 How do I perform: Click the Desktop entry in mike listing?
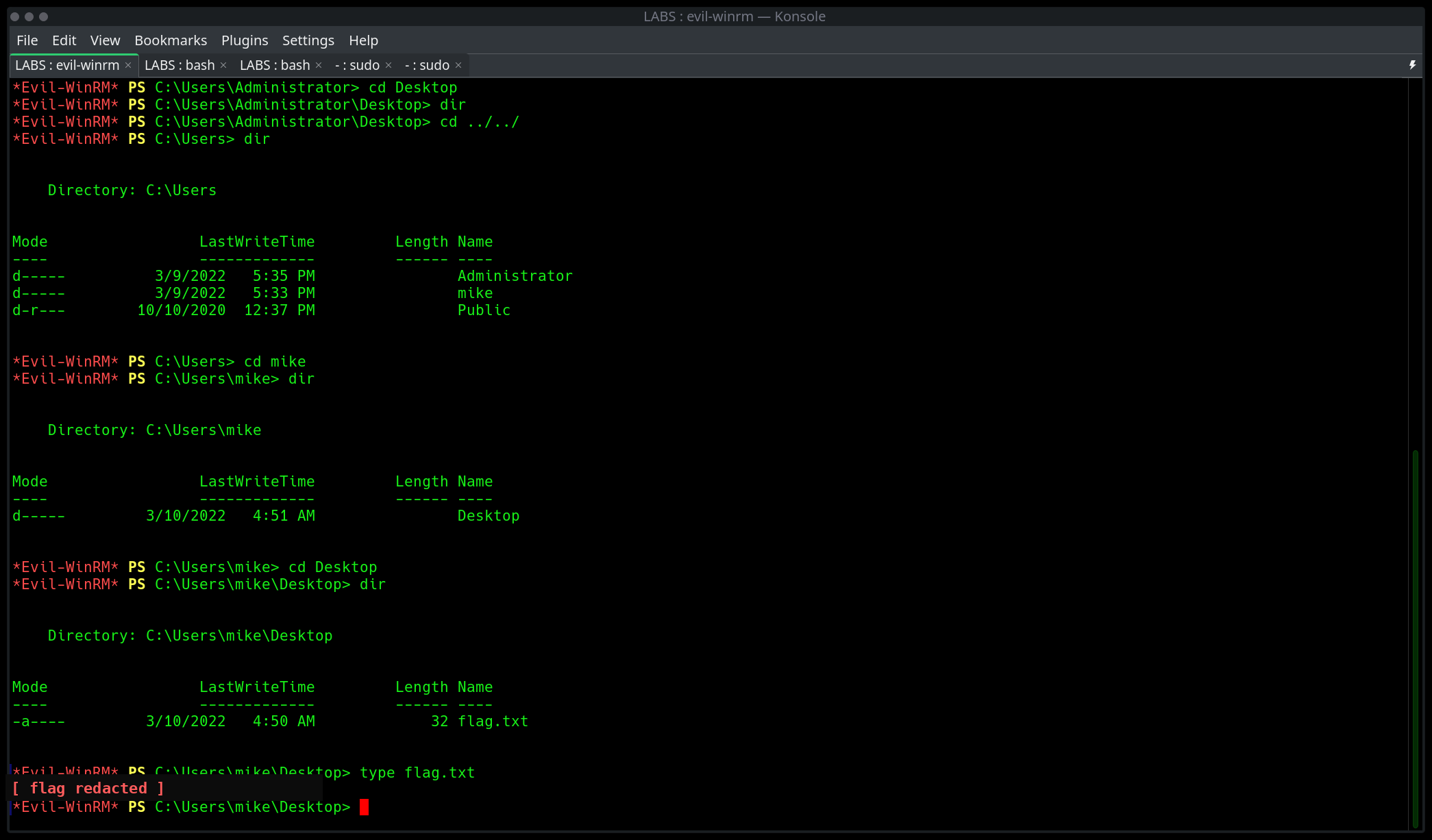(489, 516)
